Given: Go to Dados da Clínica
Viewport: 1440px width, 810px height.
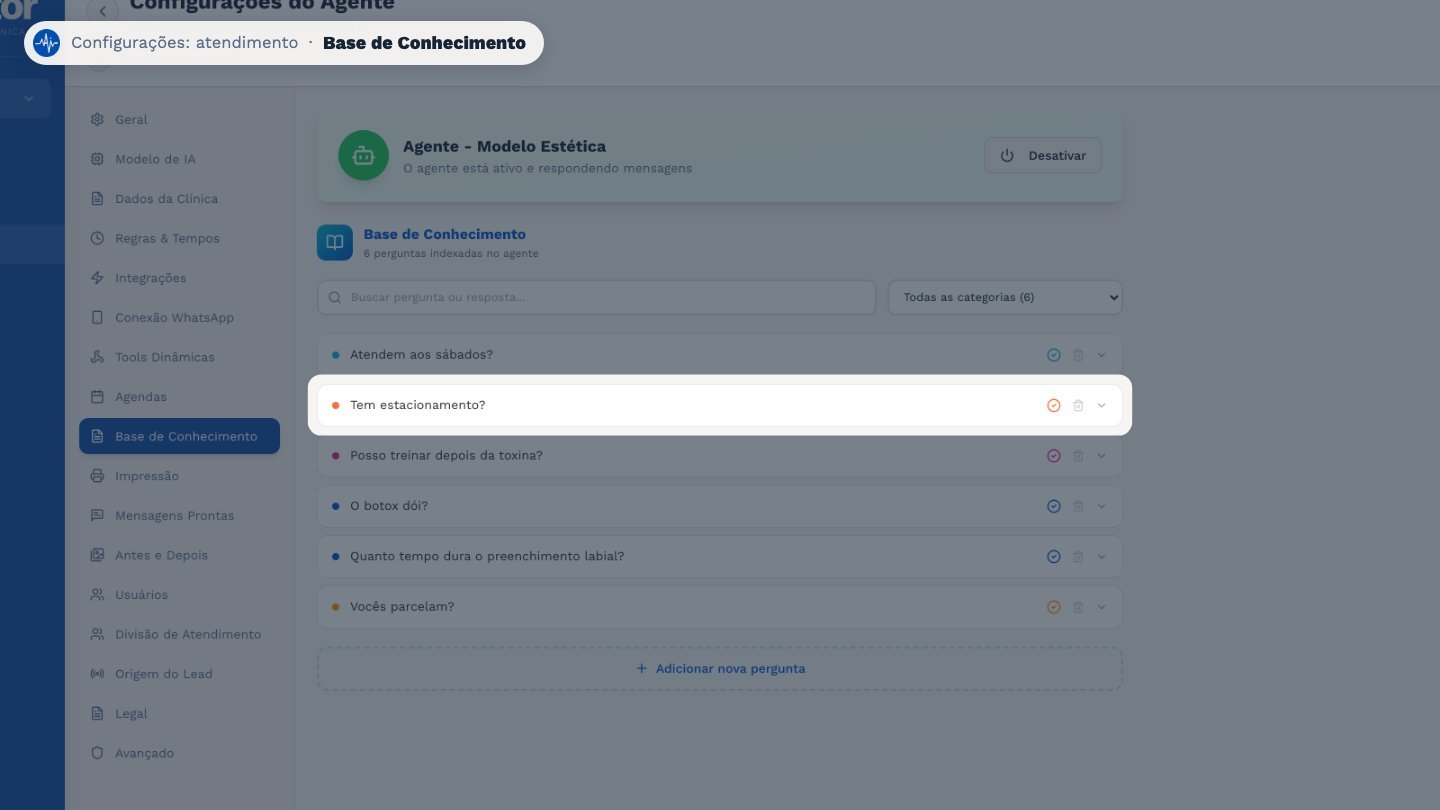Looking at the screenshot, I should pyautogui.click(x=179, y=198).
